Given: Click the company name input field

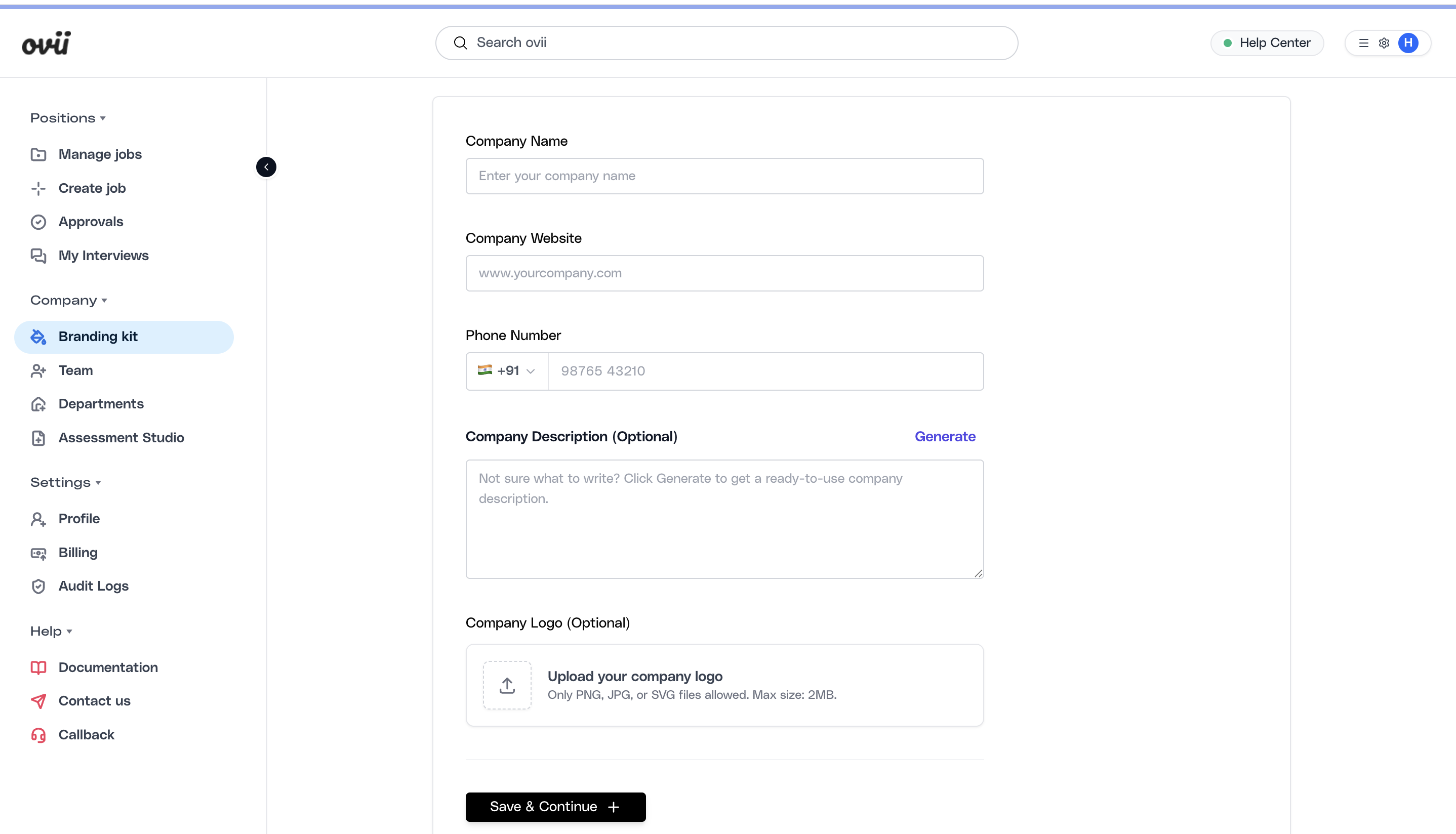Looking at the screenshot, I should [x=724, y=176].
